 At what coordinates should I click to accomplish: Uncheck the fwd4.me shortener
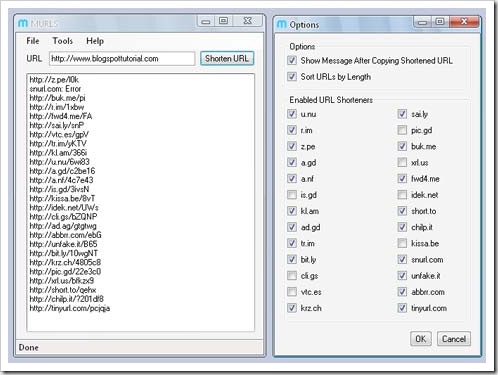tap(402, 179)
